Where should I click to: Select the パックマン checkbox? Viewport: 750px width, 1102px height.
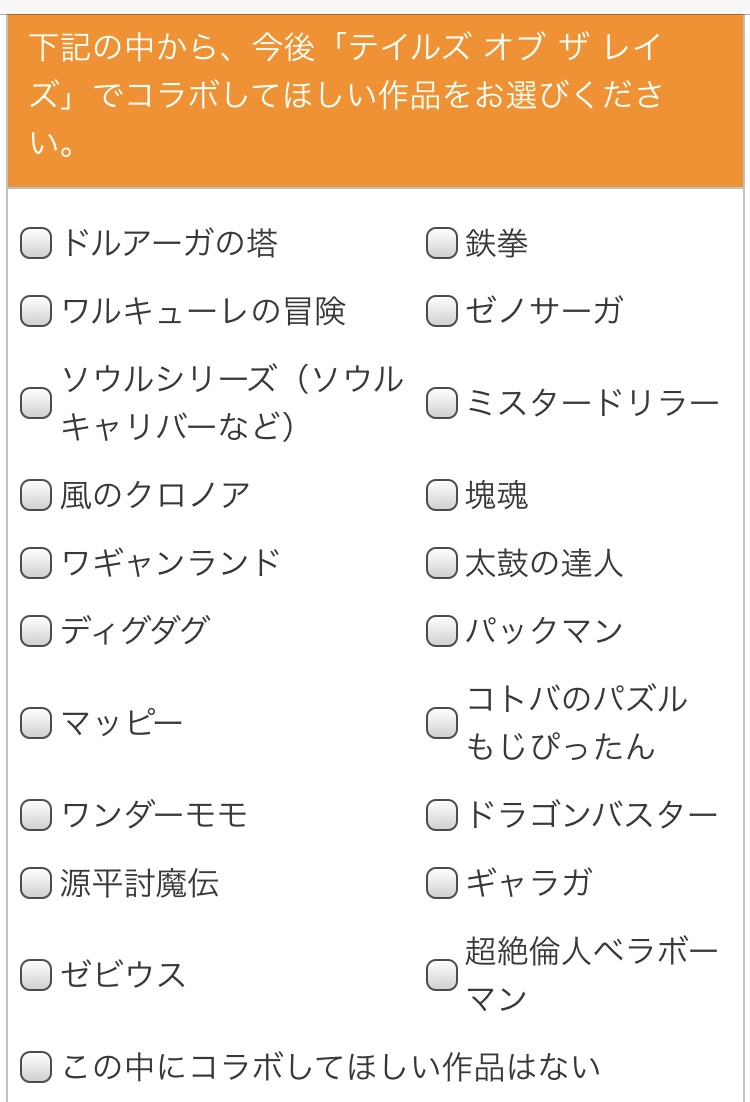pos(441,631)
